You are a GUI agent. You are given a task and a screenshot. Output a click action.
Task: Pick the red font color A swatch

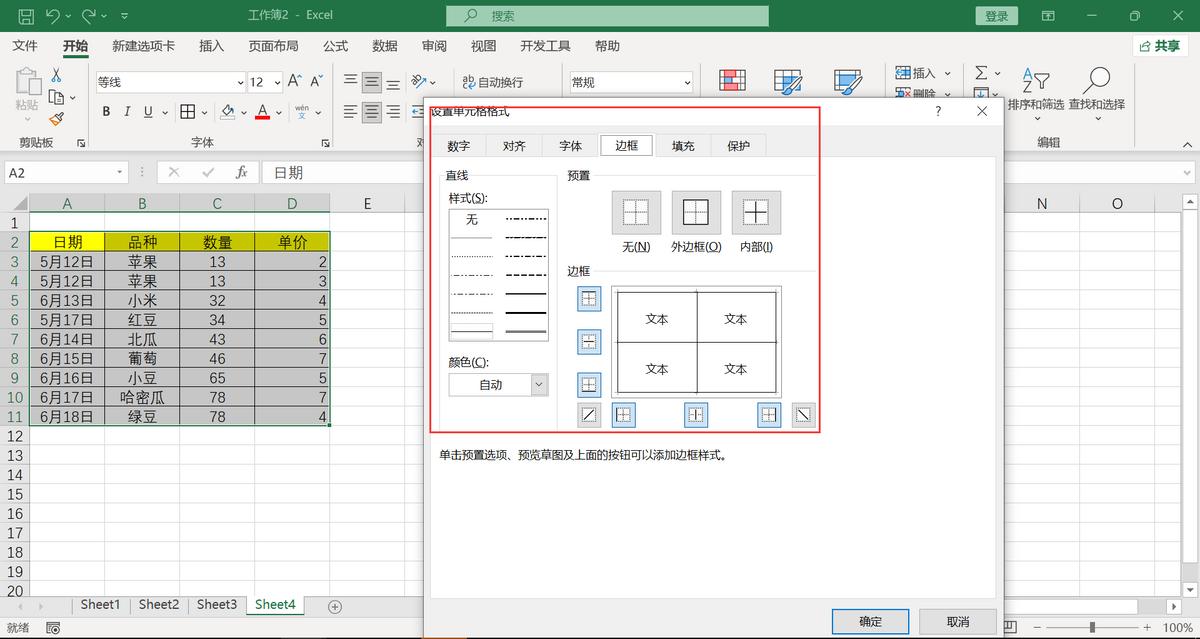tap(262, 111)
